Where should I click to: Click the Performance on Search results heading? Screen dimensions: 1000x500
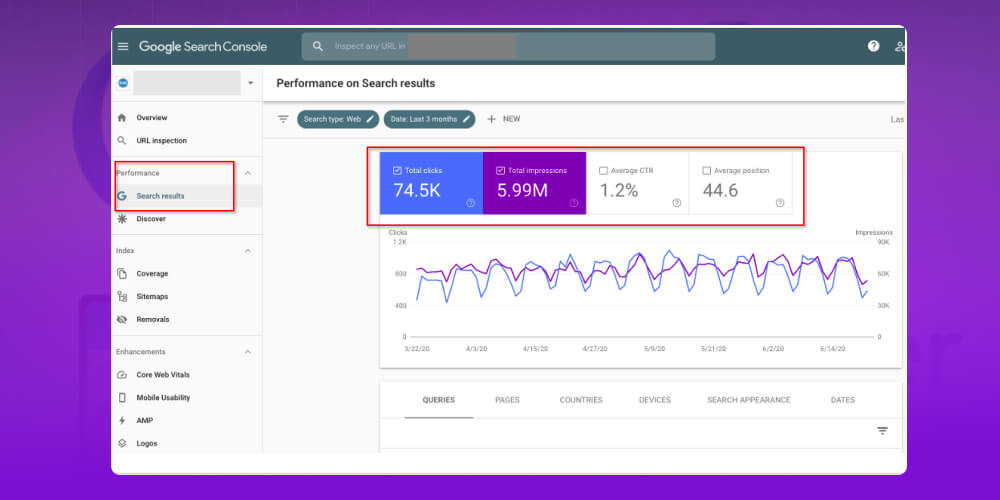pos(356,84)
